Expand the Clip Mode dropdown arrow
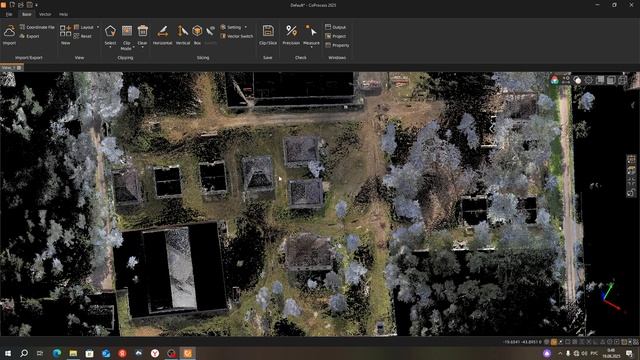 pyautogui.click(x=133, y=48)
